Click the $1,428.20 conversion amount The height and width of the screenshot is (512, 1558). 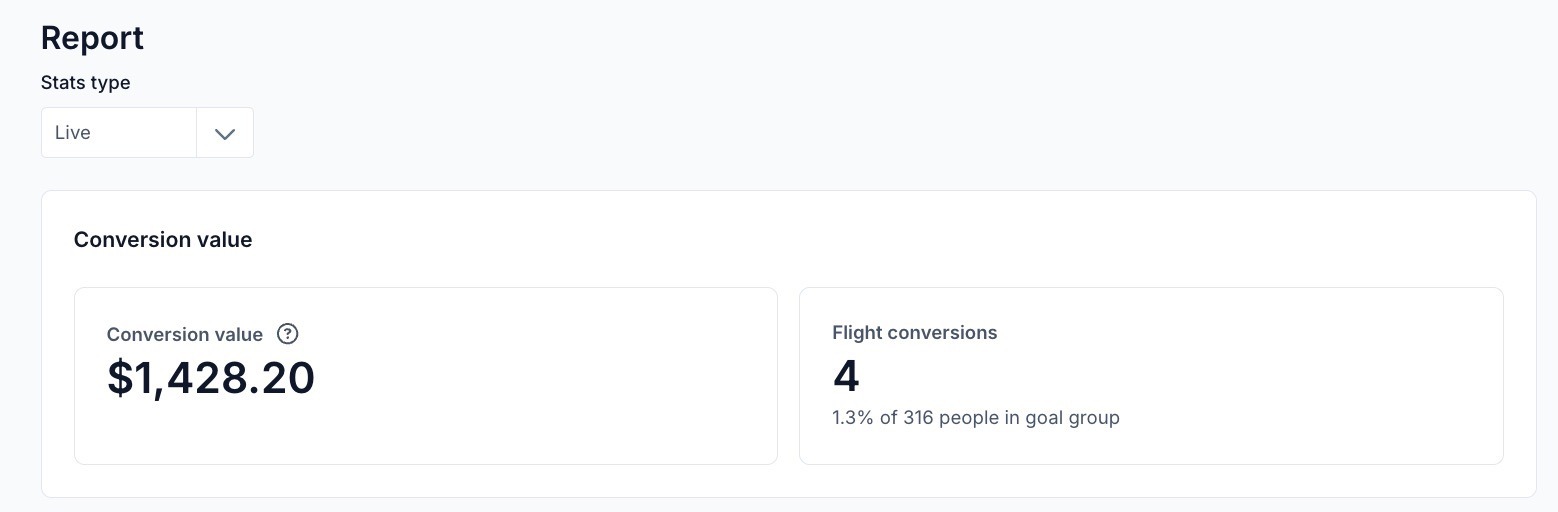[211, 378]
